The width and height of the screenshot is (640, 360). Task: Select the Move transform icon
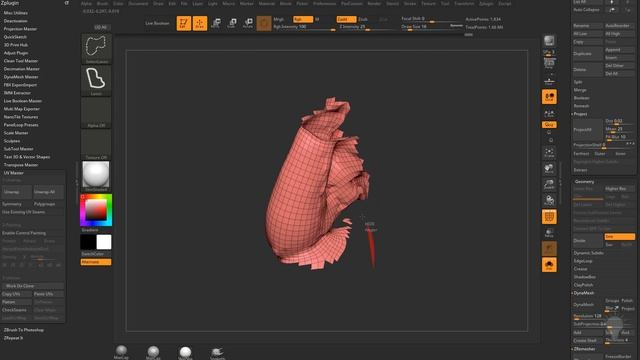click(x=216, y=23)
